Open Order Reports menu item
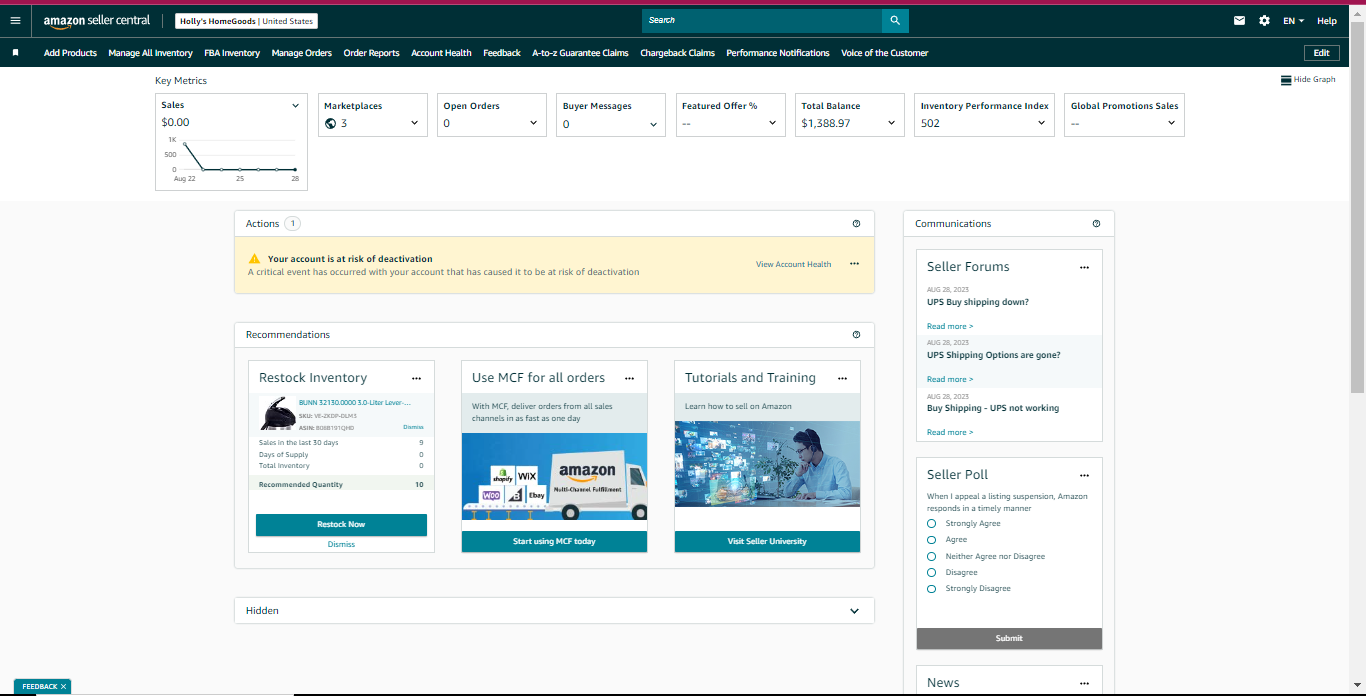Image resolution: width=1366 pixels, height=696 pixels. (x=371, y=53)
